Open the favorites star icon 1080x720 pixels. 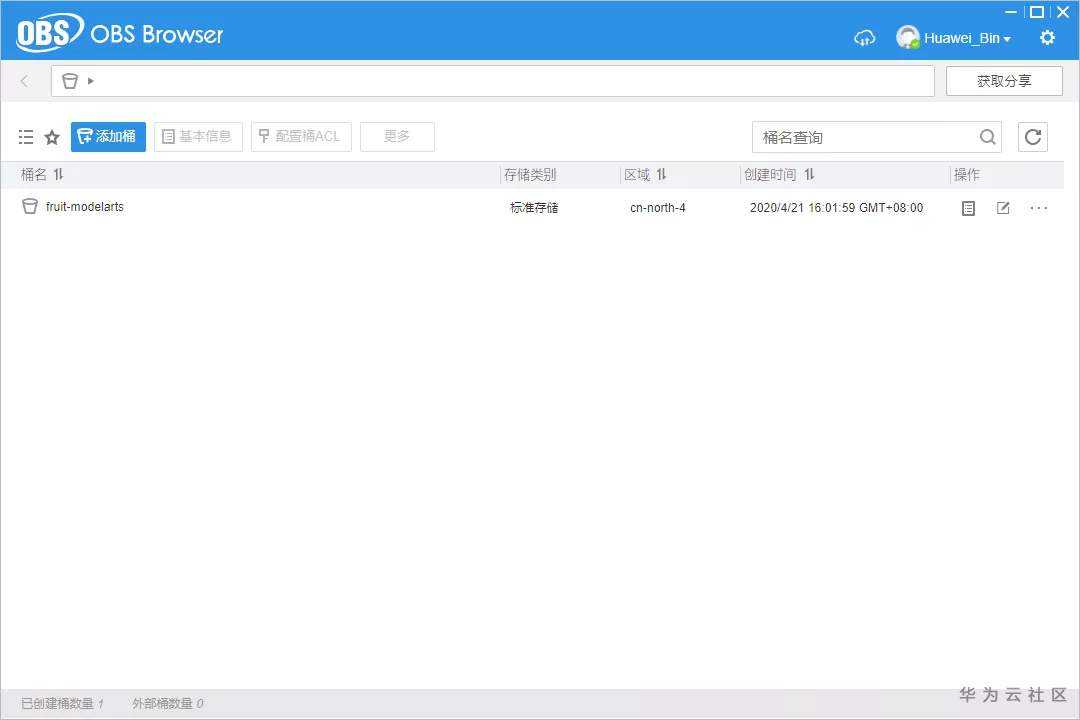[x=52, y=137]
